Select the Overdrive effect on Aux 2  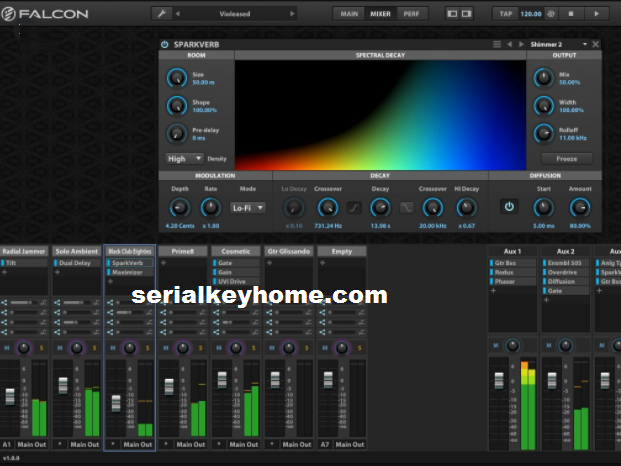tap(566, 272)
